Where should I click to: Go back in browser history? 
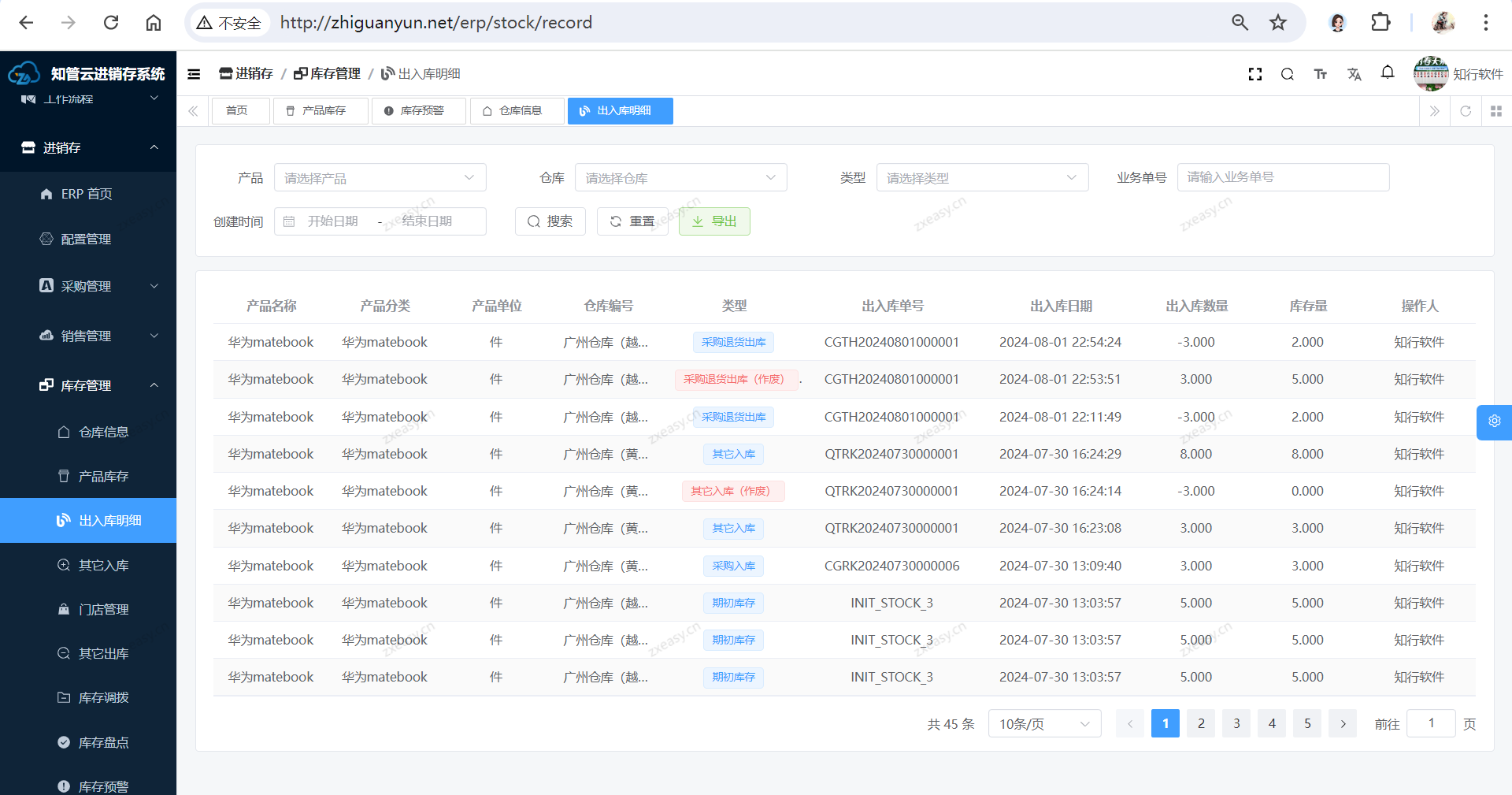pos(26,23)
